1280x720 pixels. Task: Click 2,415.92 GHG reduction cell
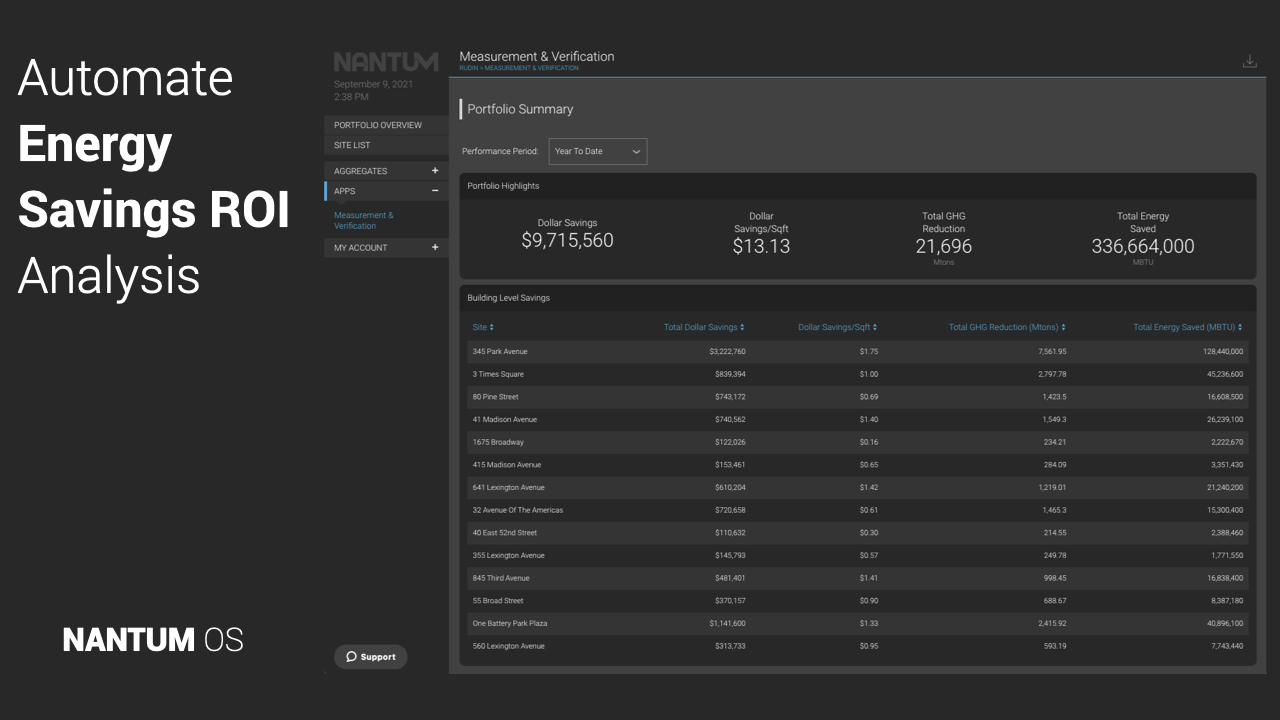1053,623
